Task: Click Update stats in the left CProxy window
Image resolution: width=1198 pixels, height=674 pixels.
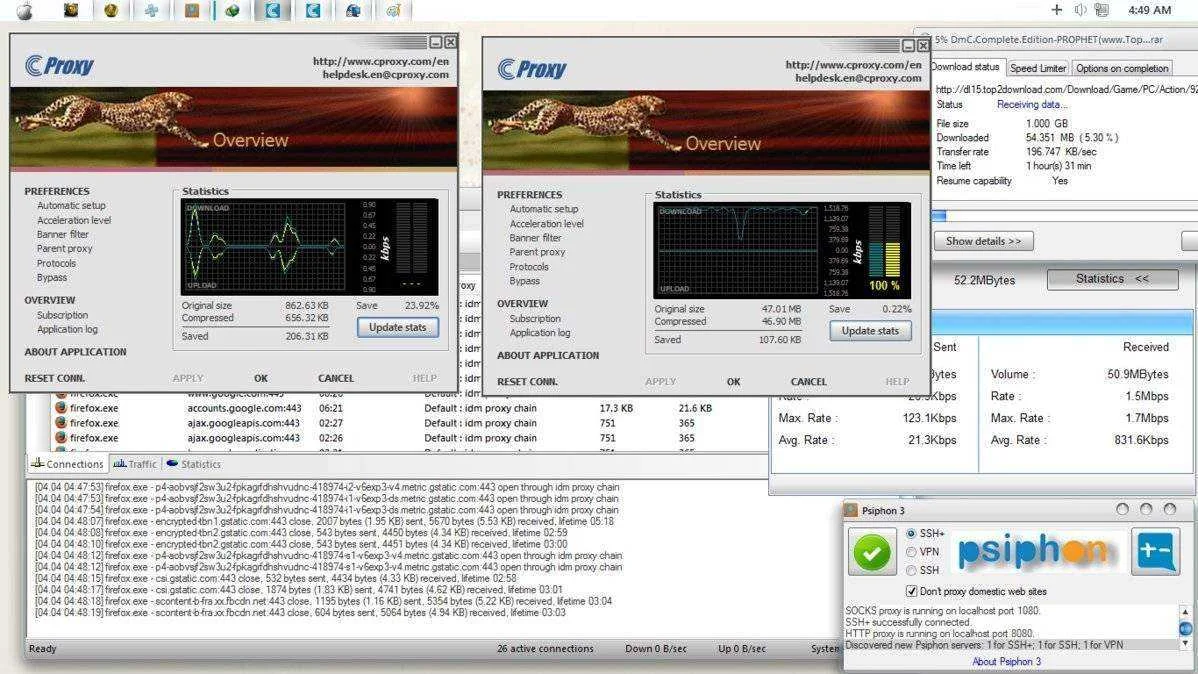Action: (397, 327)
